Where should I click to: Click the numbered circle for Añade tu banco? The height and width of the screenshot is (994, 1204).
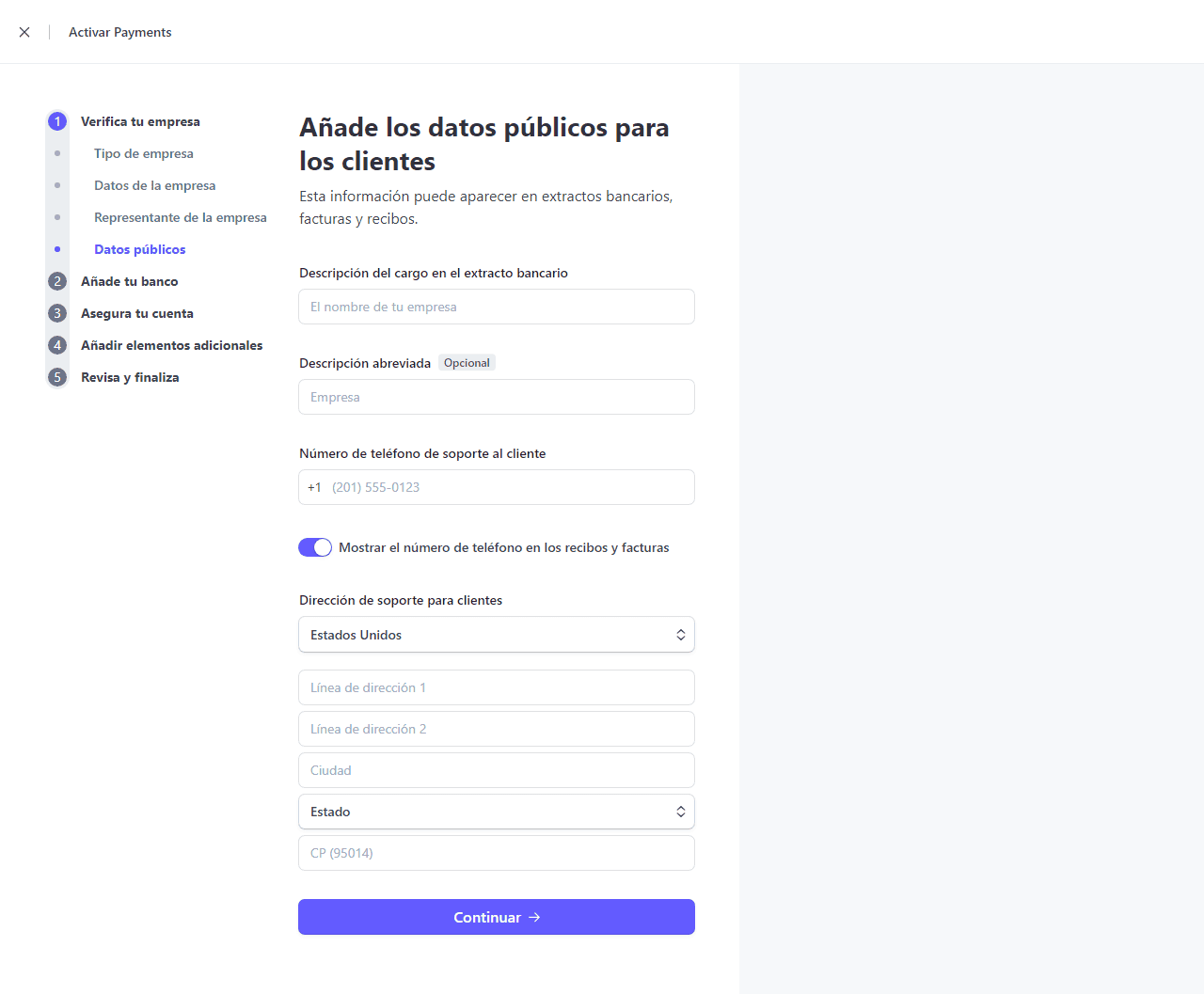(57, 281)
